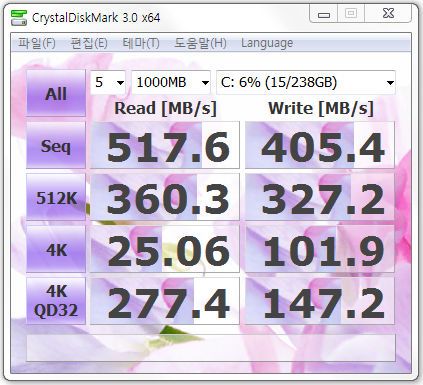Start the Seq benchmark test
The image size is (423, 385).
tap(56, 145)
